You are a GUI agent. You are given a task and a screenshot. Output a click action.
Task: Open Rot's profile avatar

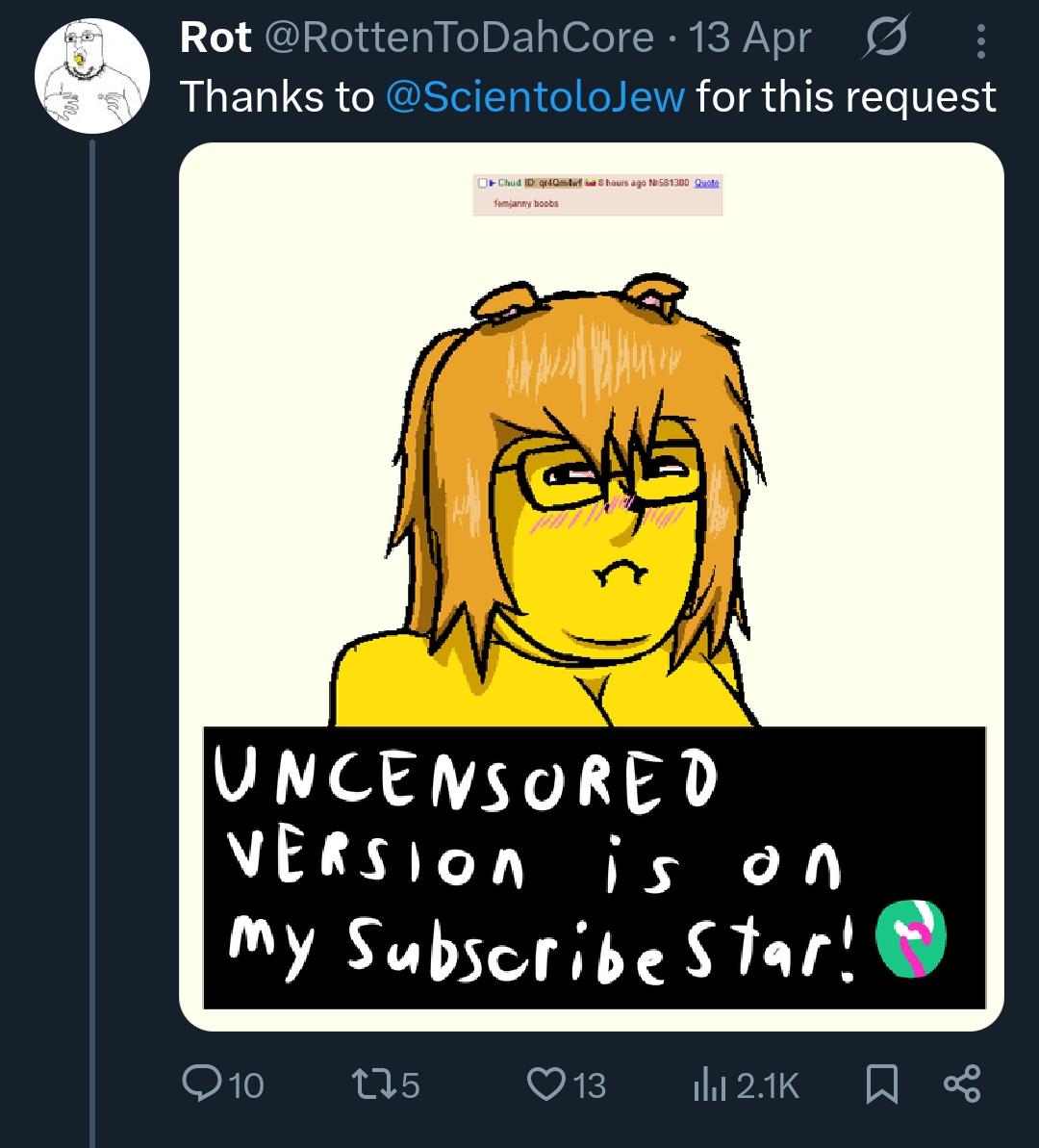[x=92, y=77]
